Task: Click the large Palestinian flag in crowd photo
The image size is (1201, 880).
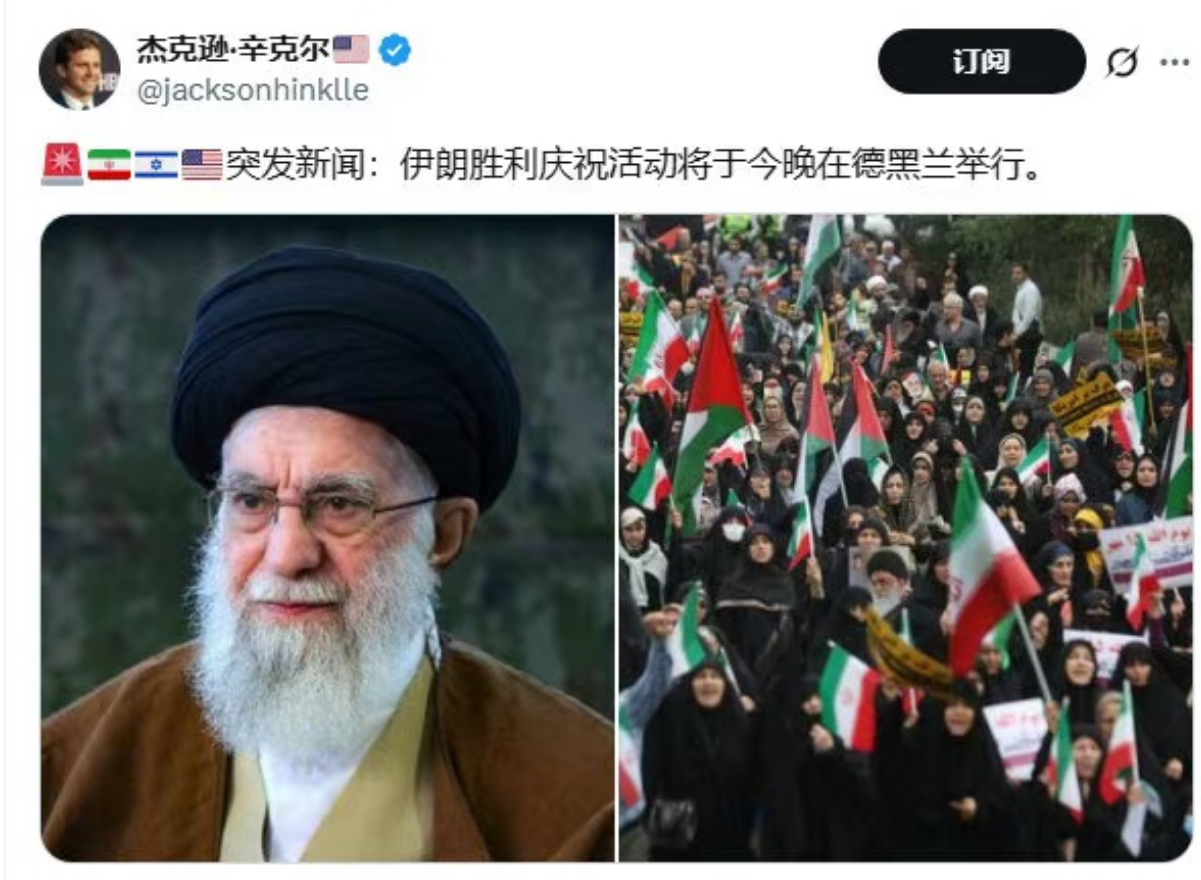Action: pyautogui.click(x=711, y=405)
